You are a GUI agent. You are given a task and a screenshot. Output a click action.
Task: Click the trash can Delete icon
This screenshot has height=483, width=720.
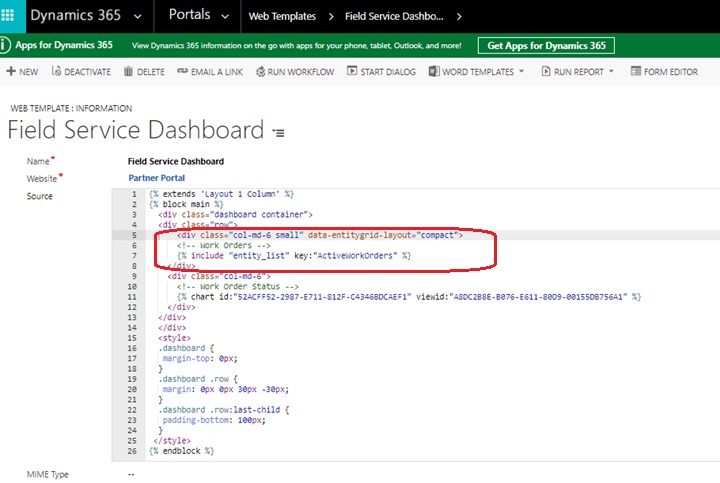[128, 71]
